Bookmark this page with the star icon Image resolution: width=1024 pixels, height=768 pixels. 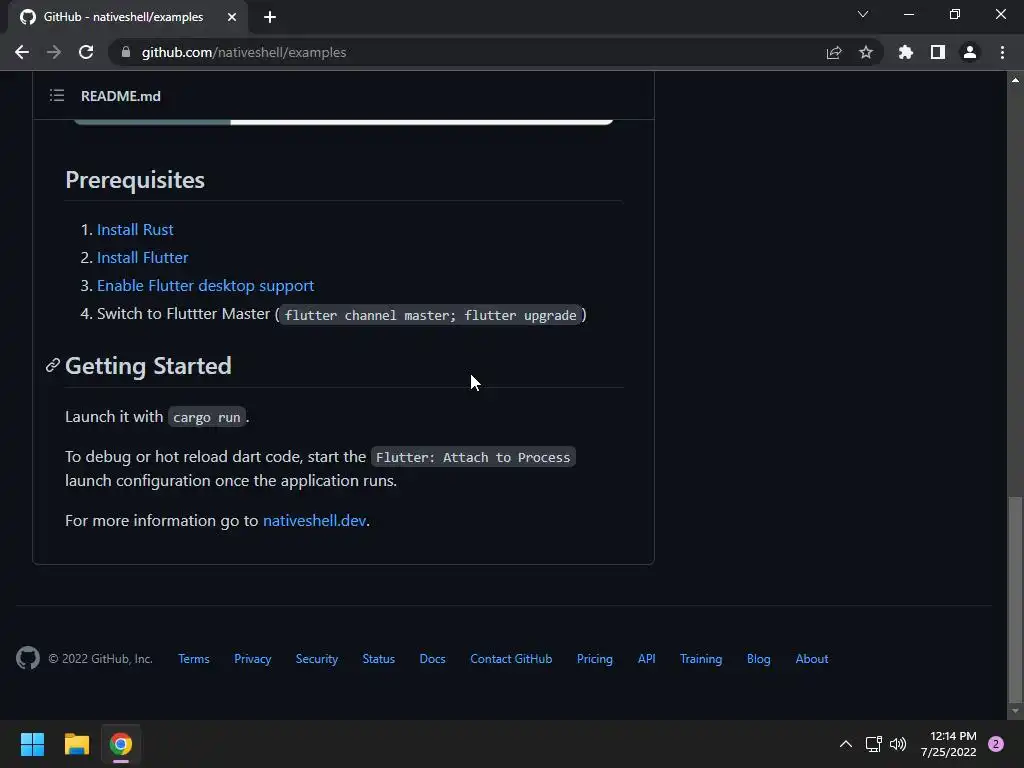point(866,52)
